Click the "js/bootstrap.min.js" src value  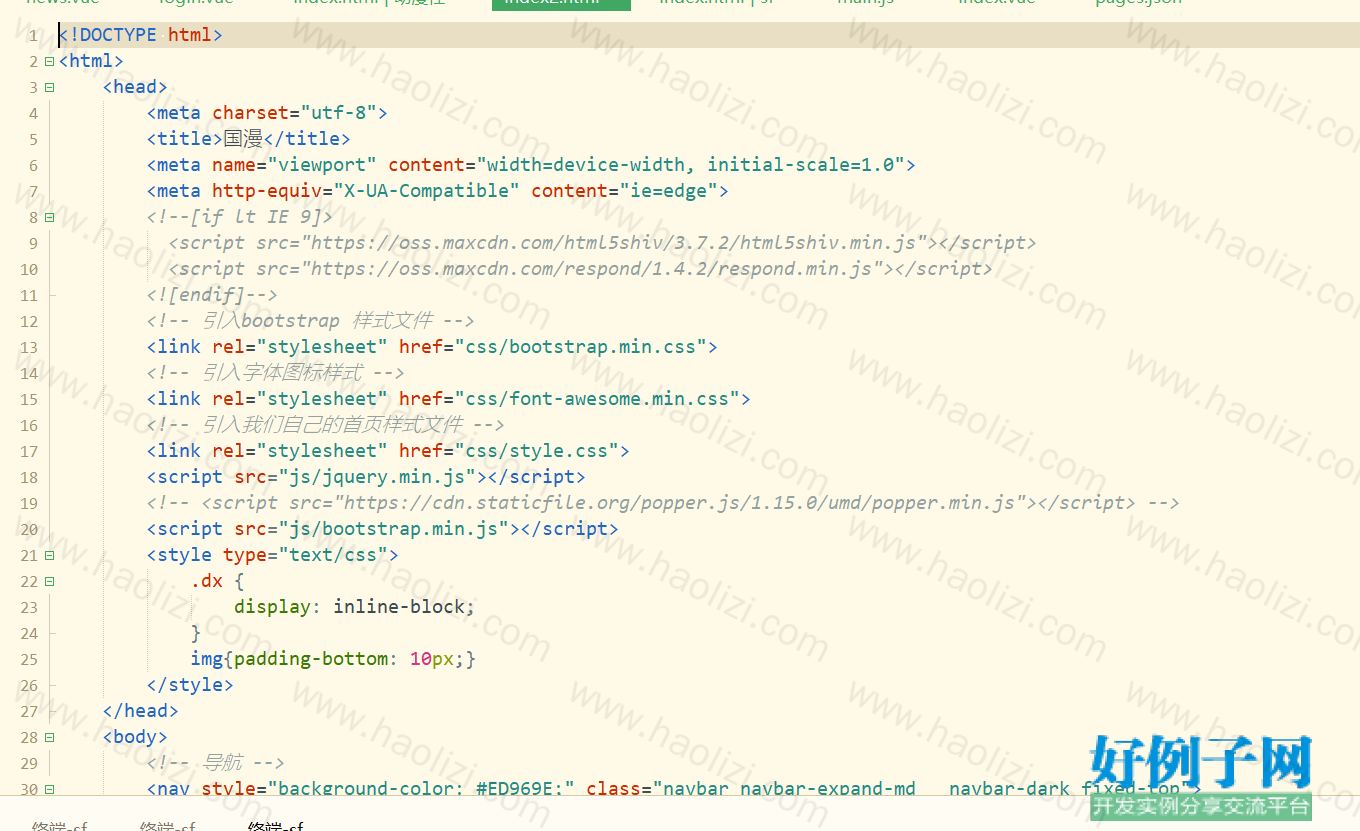(x=394, y=529)
